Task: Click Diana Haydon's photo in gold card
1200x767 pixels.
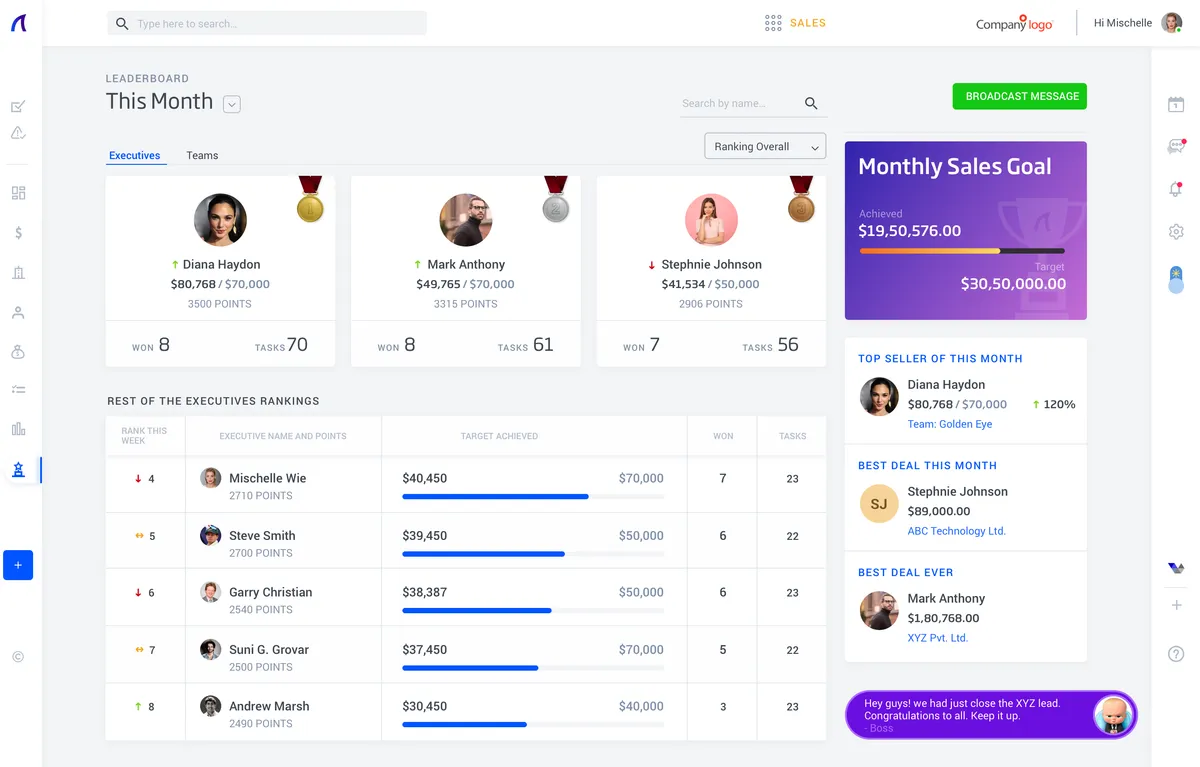Action: point(220,220)
